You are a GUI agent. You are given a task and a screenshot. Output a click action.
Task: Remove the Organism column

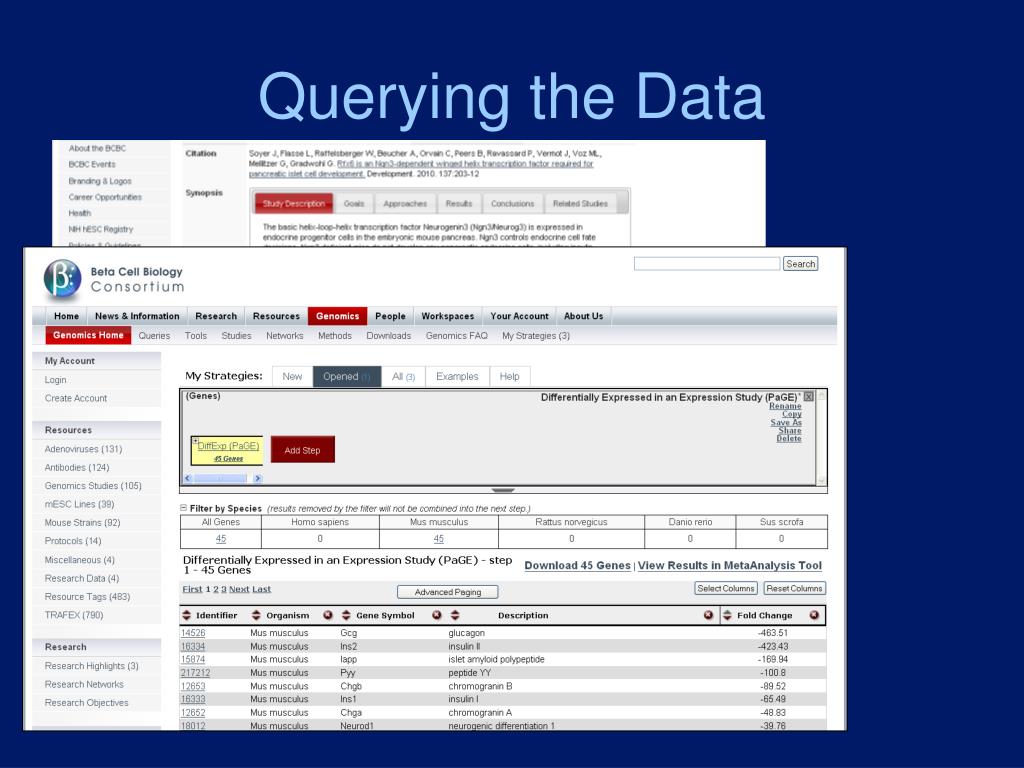328,615
